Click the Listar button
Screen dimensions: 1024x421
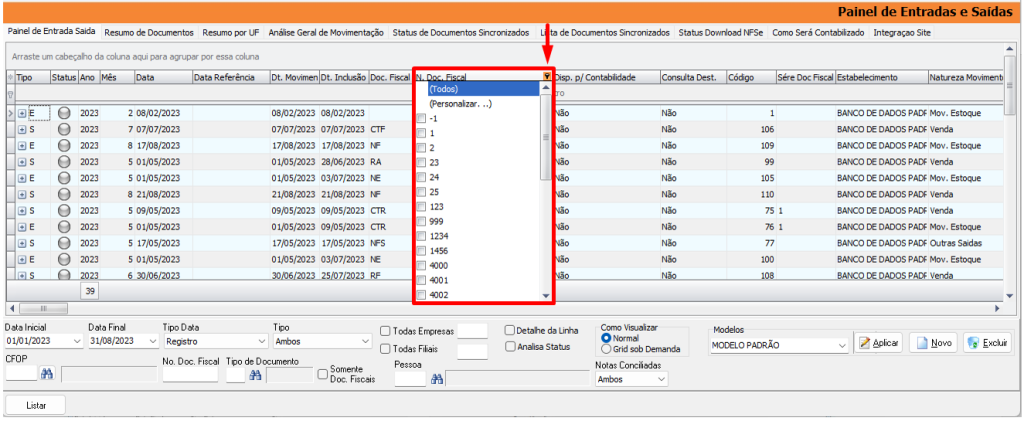click(36, 405)
